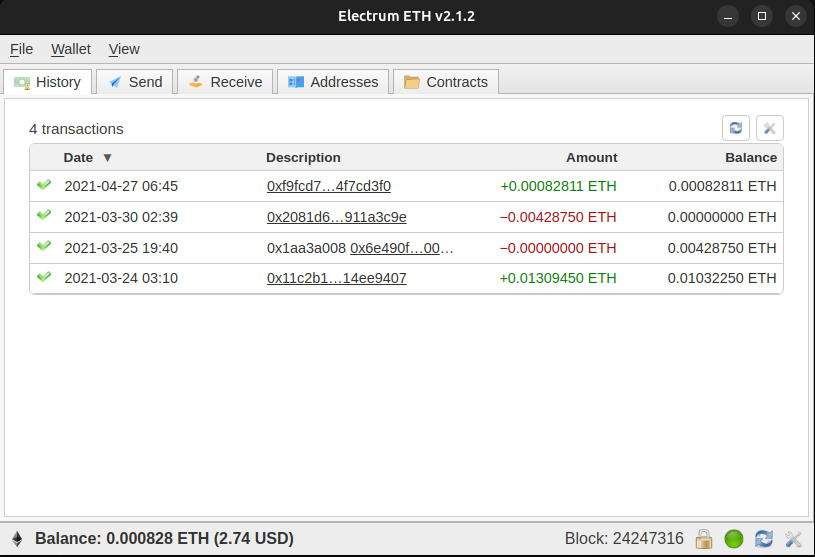Screen dimensions: 815x557
Task: Close the Electrum ETH window
Action: click(796, 16)
